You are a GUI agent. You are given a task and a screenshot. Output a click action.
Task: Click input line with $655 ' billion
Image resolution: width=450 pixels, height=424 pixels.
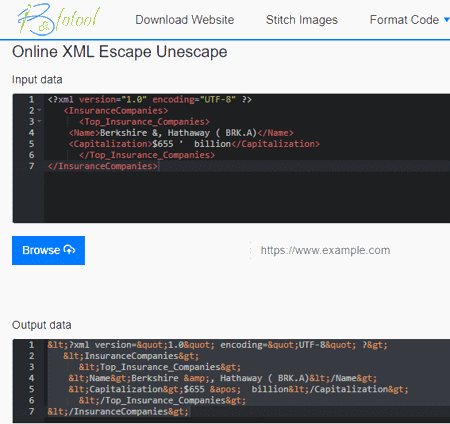pyautogui.click(x=194, y=144)
